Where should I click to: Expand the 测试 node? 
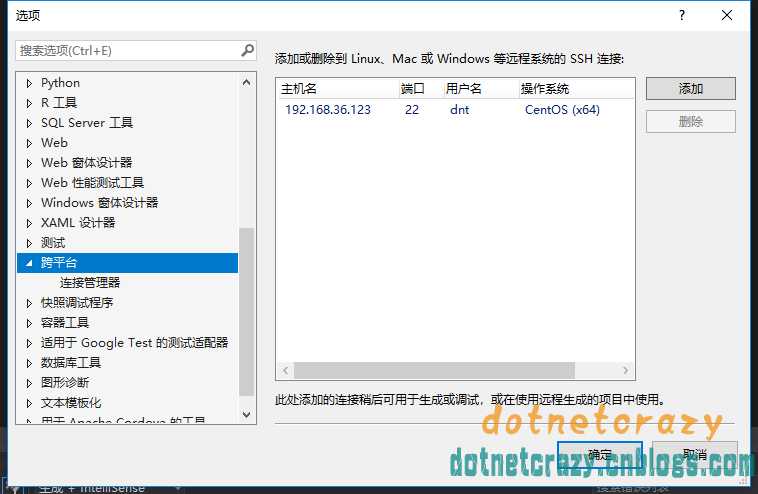[29, 243]
